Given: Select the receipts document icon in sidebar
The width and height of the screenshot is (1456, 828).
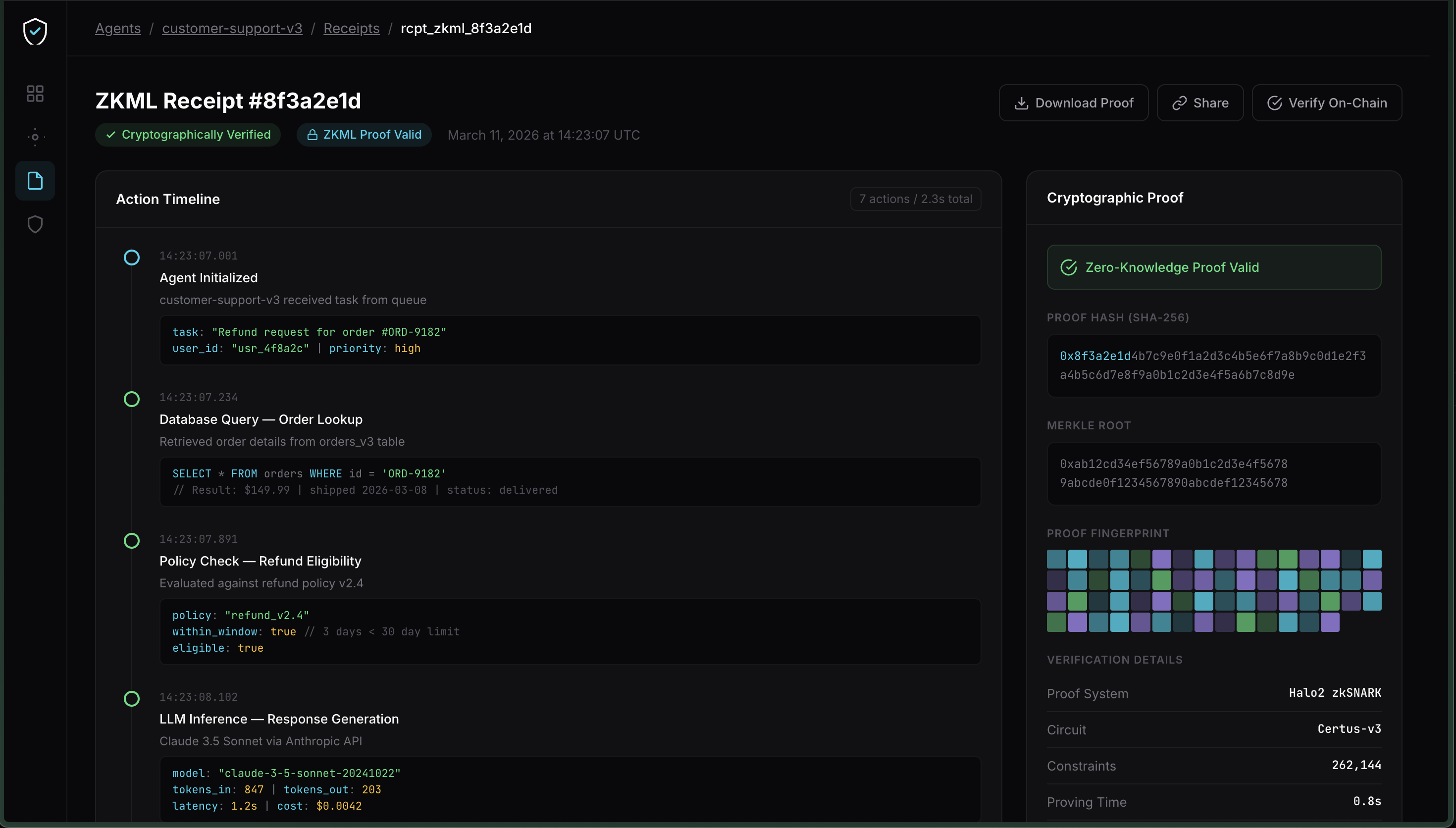Looking at the screenshot, I should (x=35, y=181).
